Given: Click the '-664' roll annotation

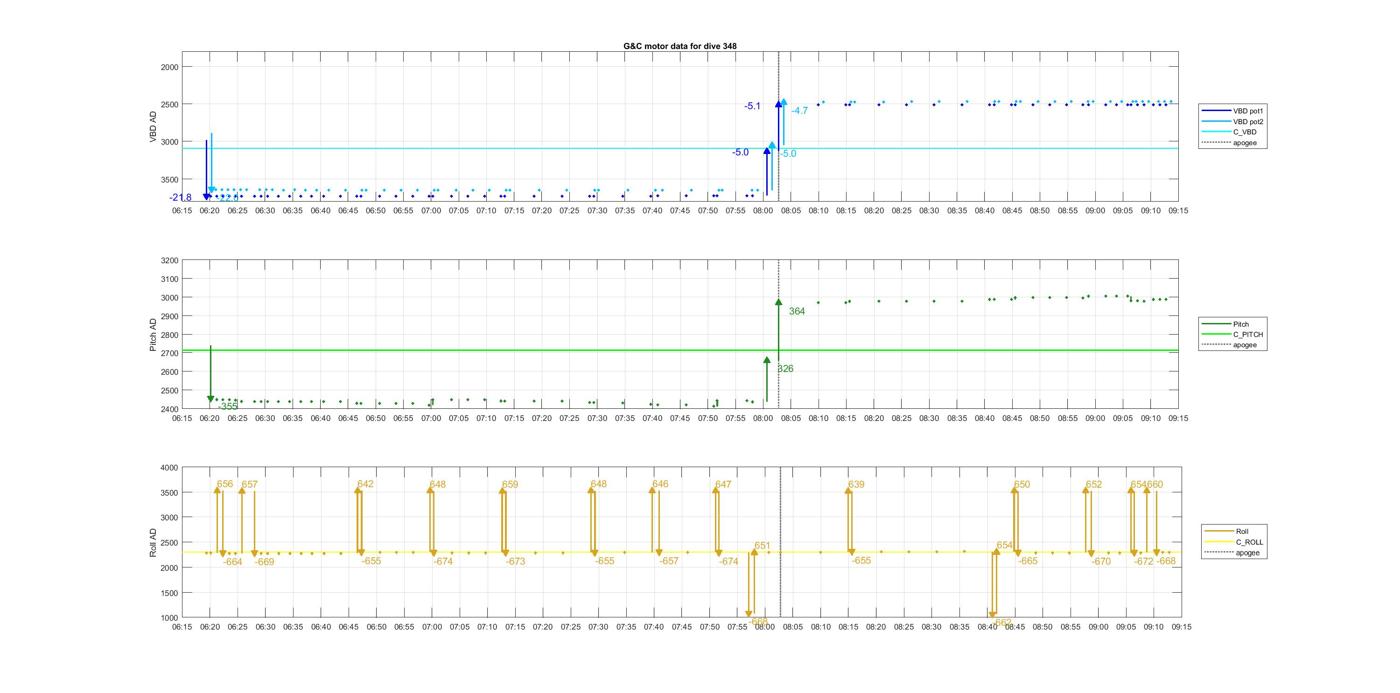Looking at the screenshot, I should (x=233, y=562).
